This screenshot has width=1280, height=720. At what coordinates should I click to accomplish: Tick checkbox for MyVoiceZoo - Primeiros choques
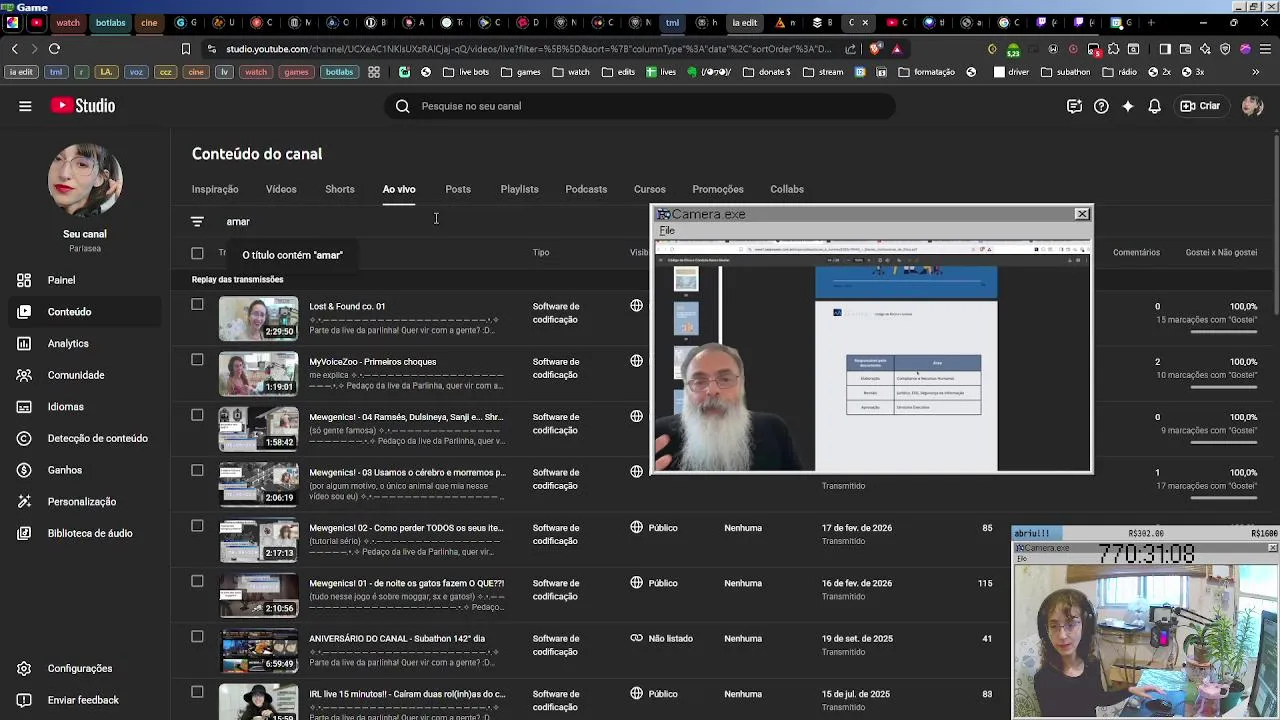point(197,360)
